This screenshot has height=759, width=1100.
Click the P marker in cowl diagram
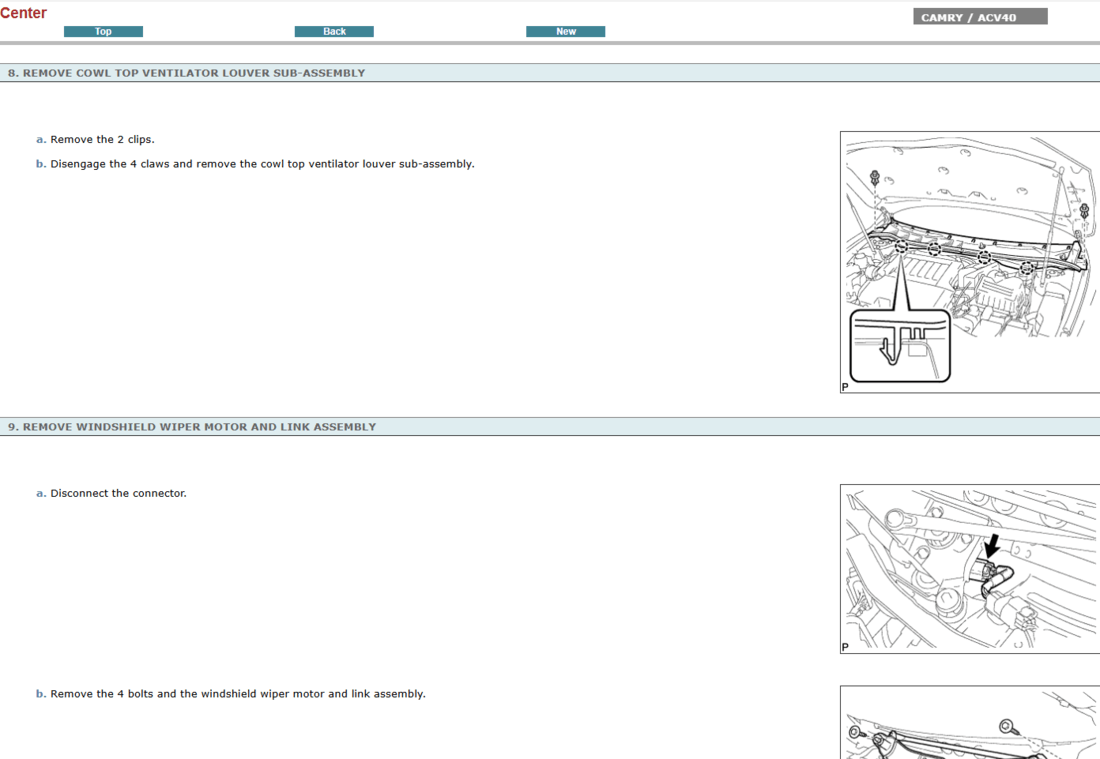(x=845, y=387)
